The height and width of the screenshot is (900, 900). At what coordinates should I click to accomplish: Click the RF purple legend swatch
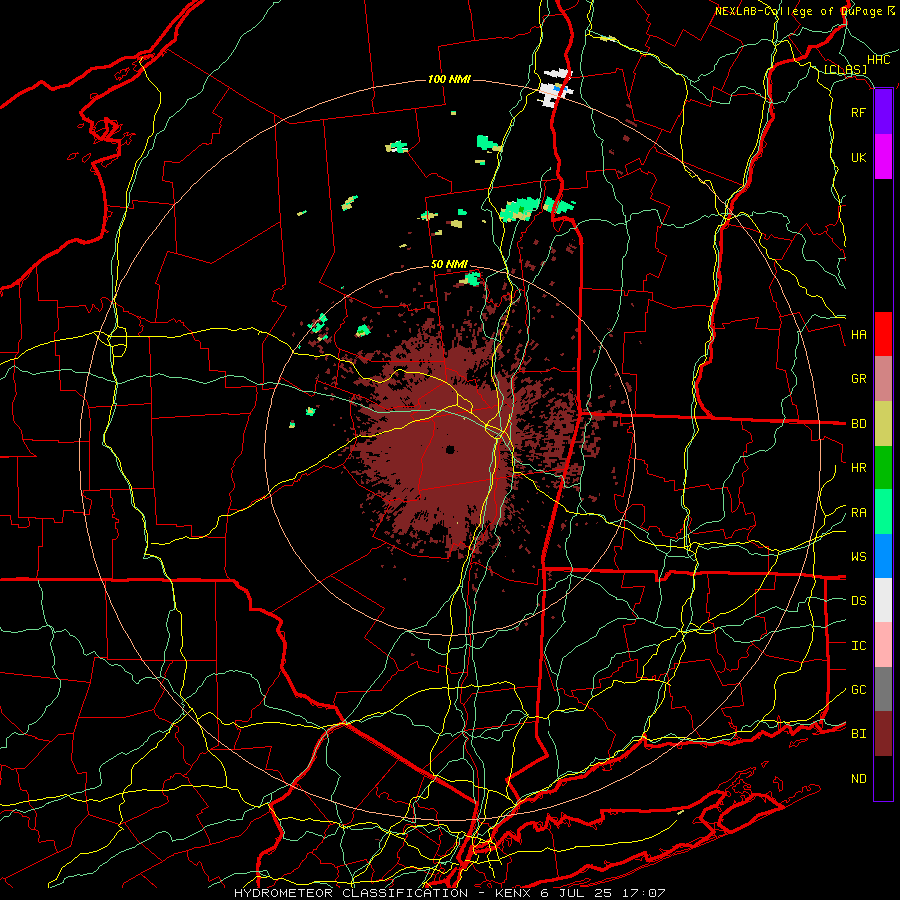883,112
